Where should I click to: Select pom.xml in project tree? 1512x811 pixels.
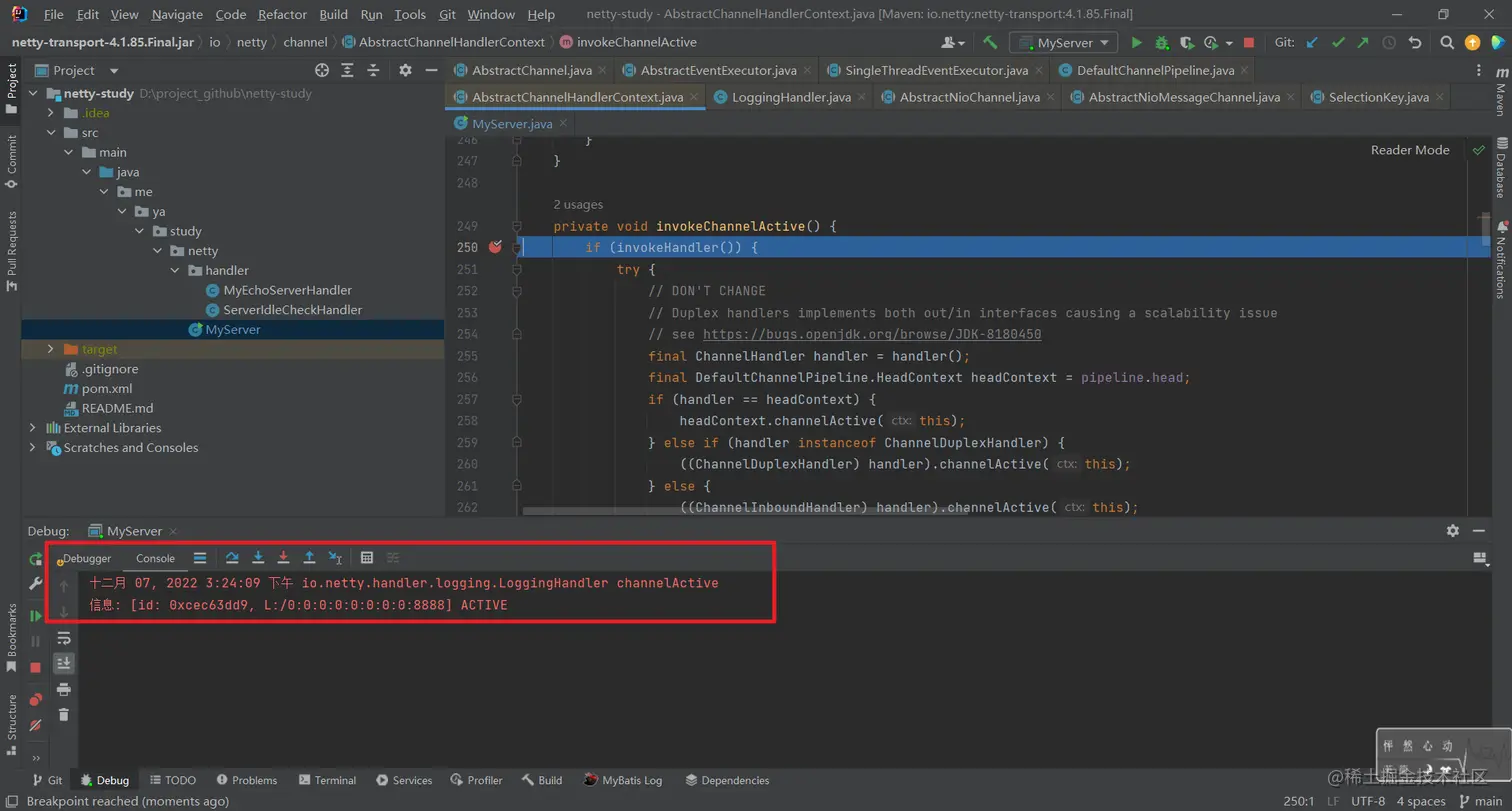(96, 388)
